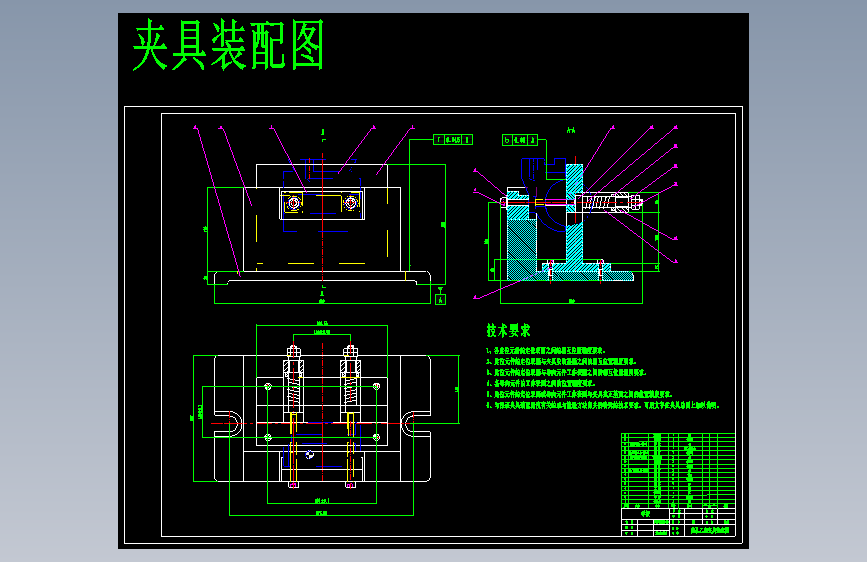867x562 pixels.
Task: Click the left geometric tolerance frame at top
Action: click(x=453, y=139)
